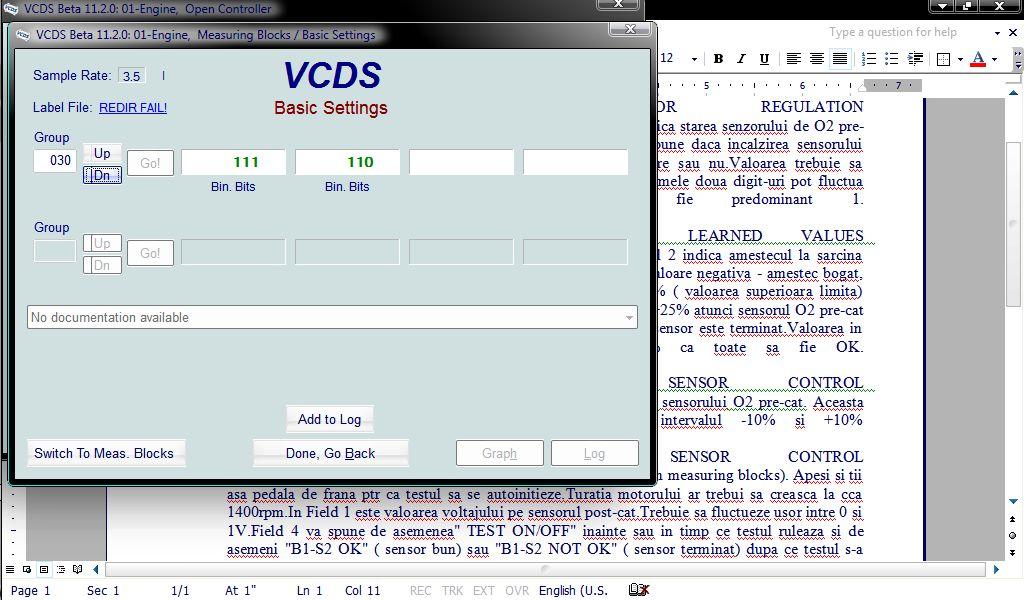Toggle Underline formatting in Word toolbar
The width and height of the screenshot is (1024, 600).
point(764,59)
